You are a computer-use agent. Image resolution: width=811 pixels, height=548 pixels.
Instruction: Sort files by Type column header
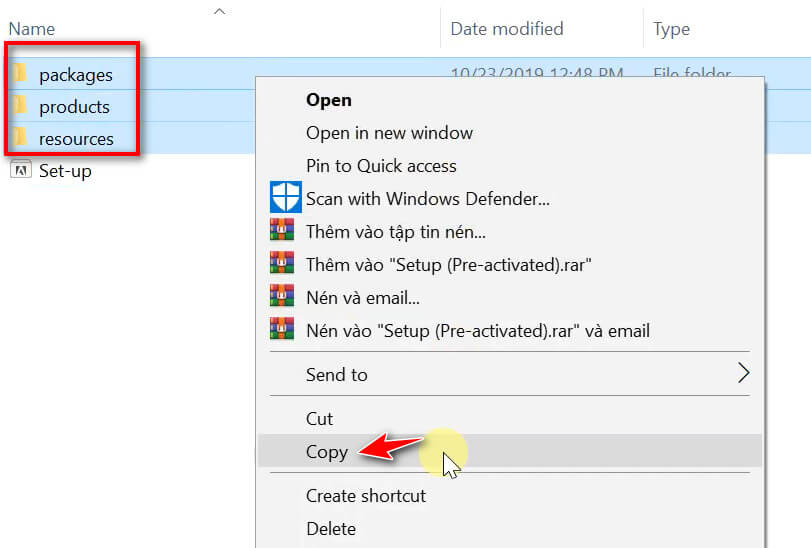pos(671,29)
